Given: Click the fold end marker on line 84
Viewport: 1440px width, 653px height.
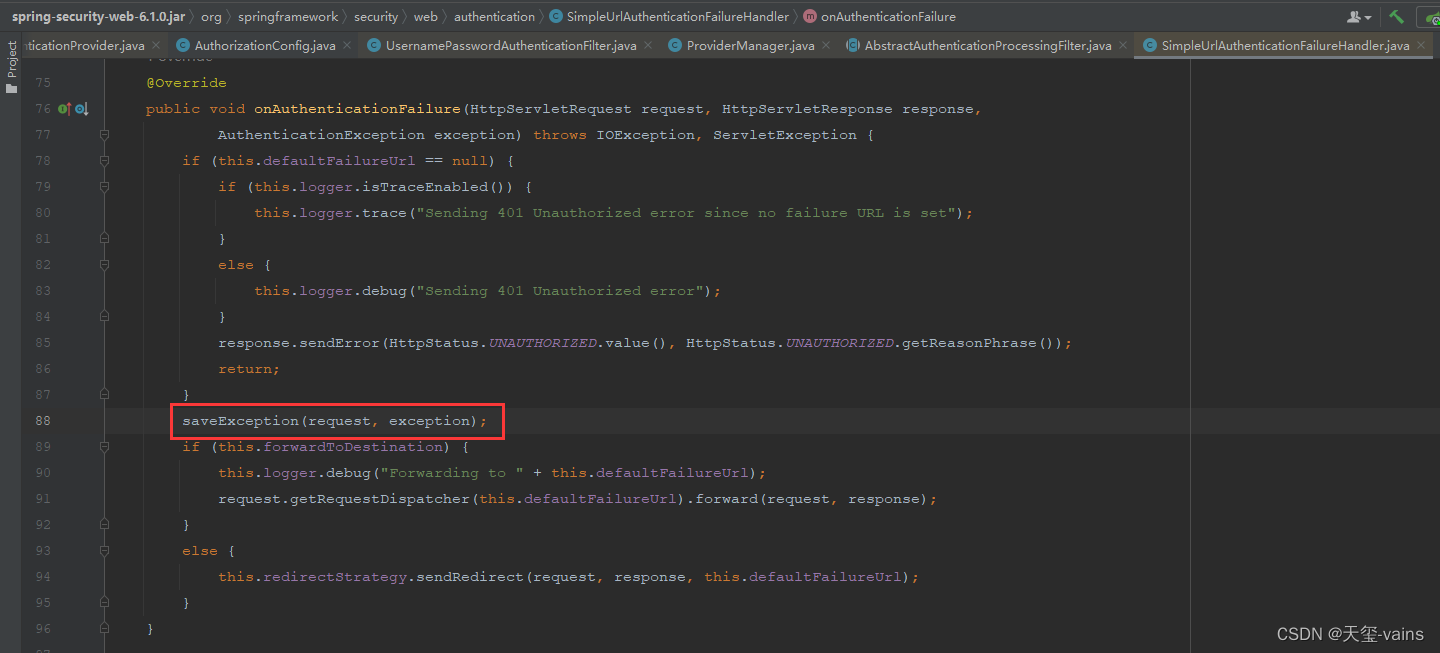Looking at the screenshot, I should [x=104, y=317].
